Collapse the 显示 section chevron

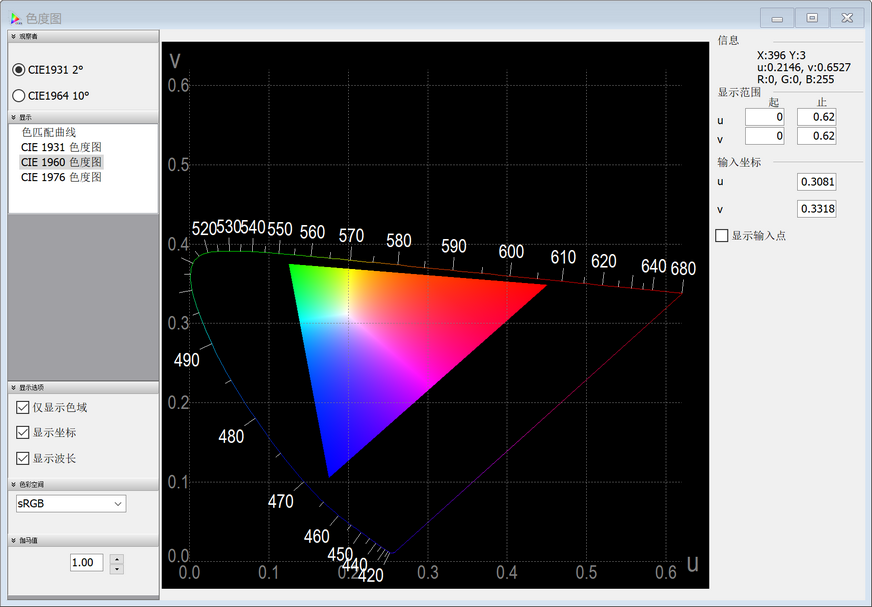coord(13,117)
